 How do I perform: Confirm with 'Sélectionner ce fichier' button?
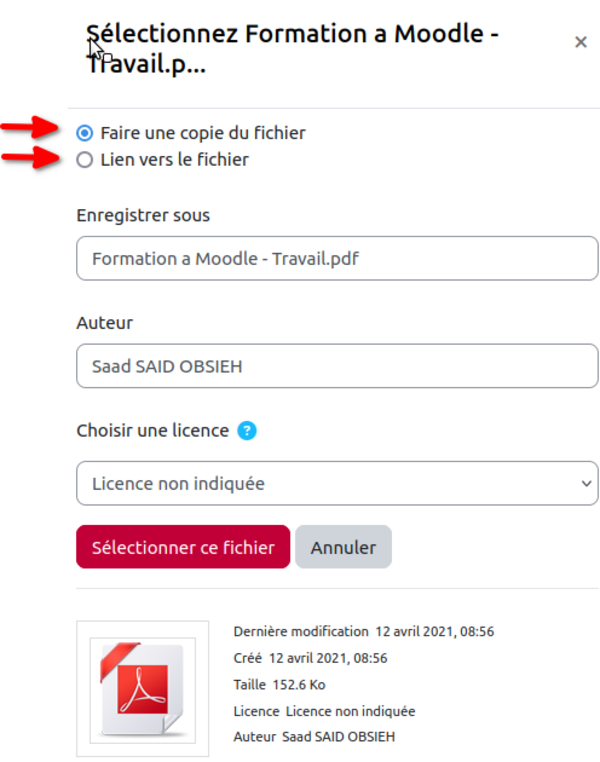[x=183, y=547]
